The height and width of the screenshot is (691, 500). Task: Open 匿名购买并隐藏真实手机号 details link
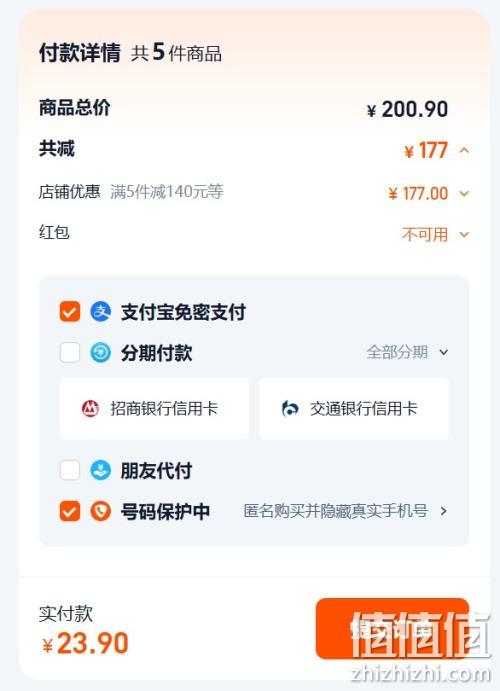click(x=345, y=511)
